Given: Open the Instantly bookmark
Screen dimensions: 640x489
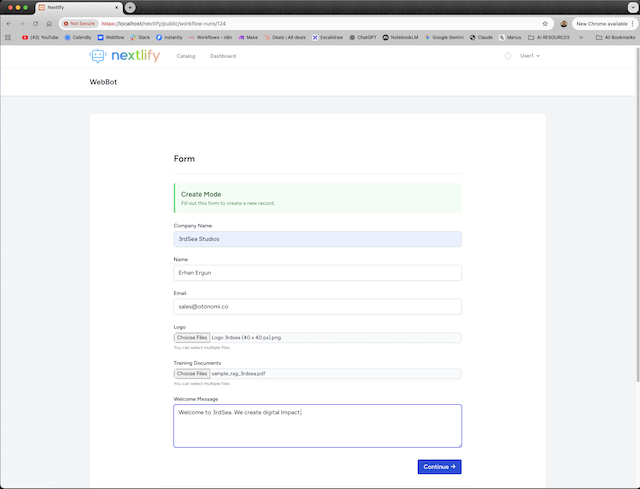Looking at the screenshot, I should coord(169,37).
